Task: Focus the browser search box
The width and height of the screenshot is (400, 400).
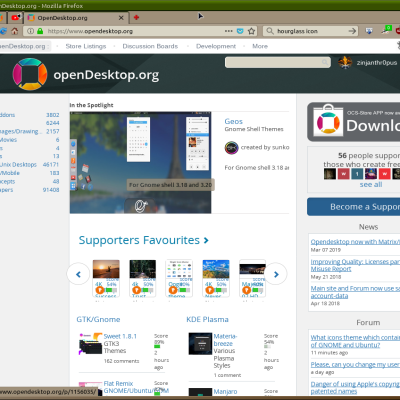Action: tap(311, 31)
